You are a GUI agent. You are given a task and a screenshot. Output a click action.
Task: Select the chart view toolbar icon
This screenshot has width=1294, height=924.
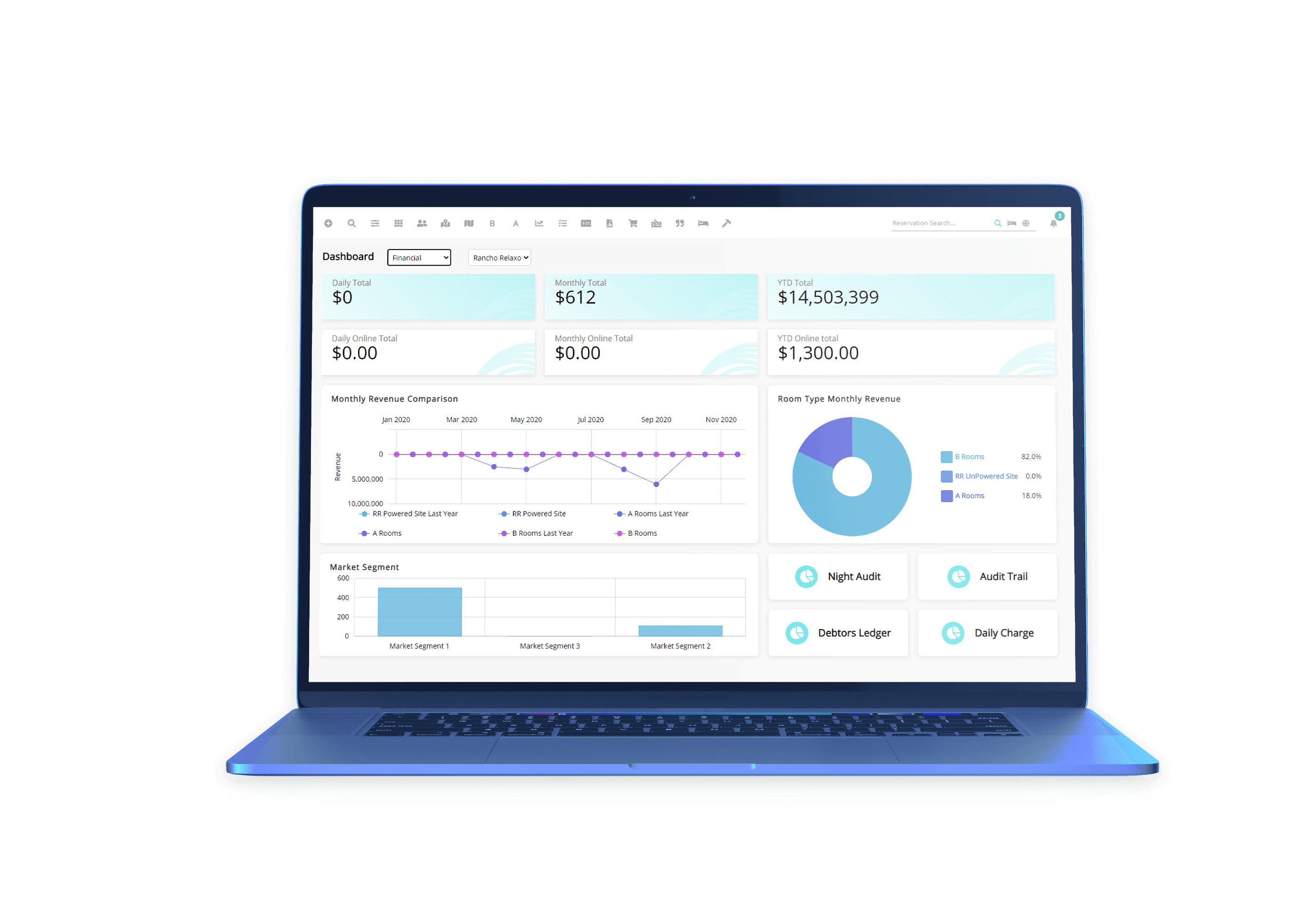click(x=537, y=225)
